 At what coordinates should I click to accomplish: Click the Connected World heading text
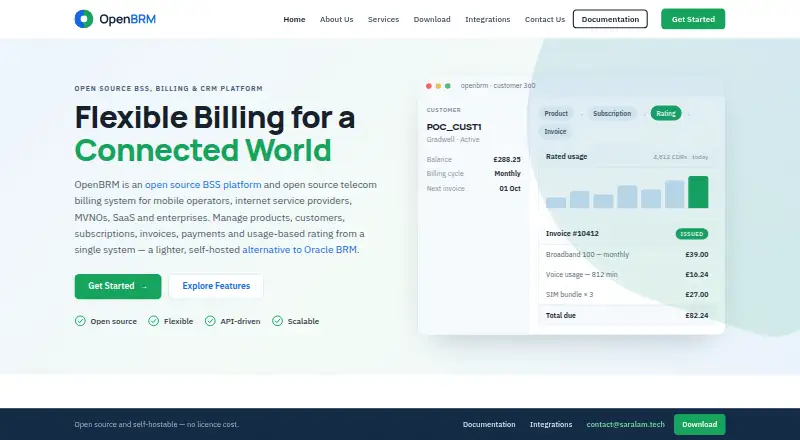coord(203,150)
